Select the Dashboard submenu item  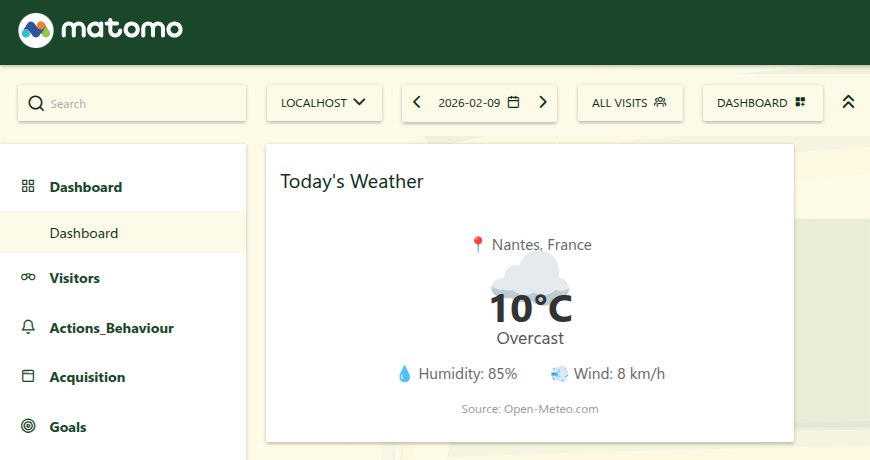(x=84, y=233)
